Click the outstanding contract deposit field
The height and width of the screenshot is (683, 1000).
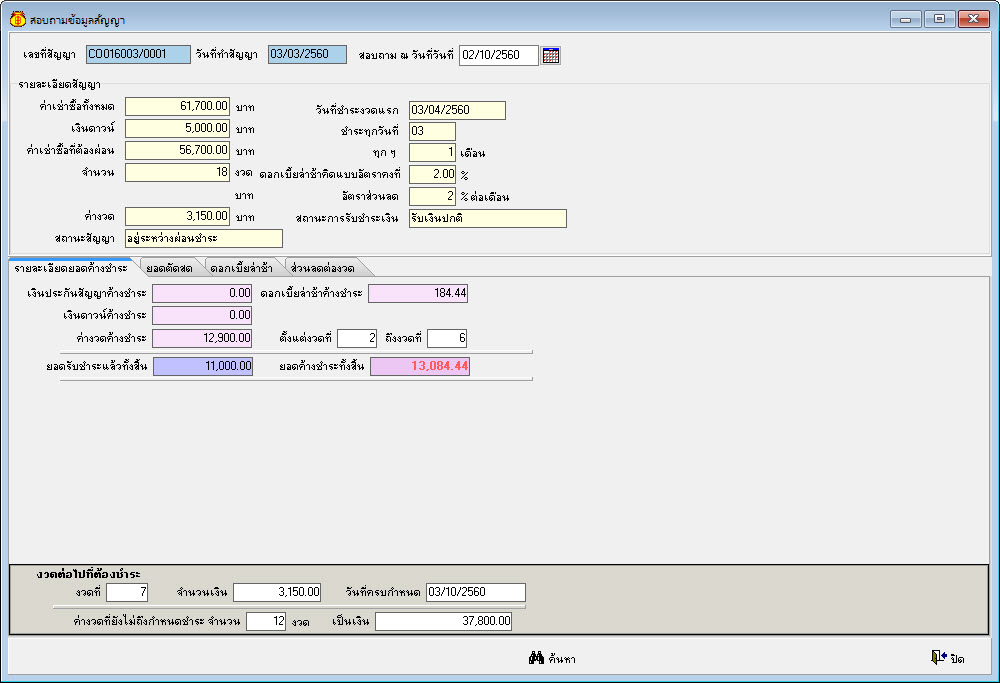pos(202,293)
